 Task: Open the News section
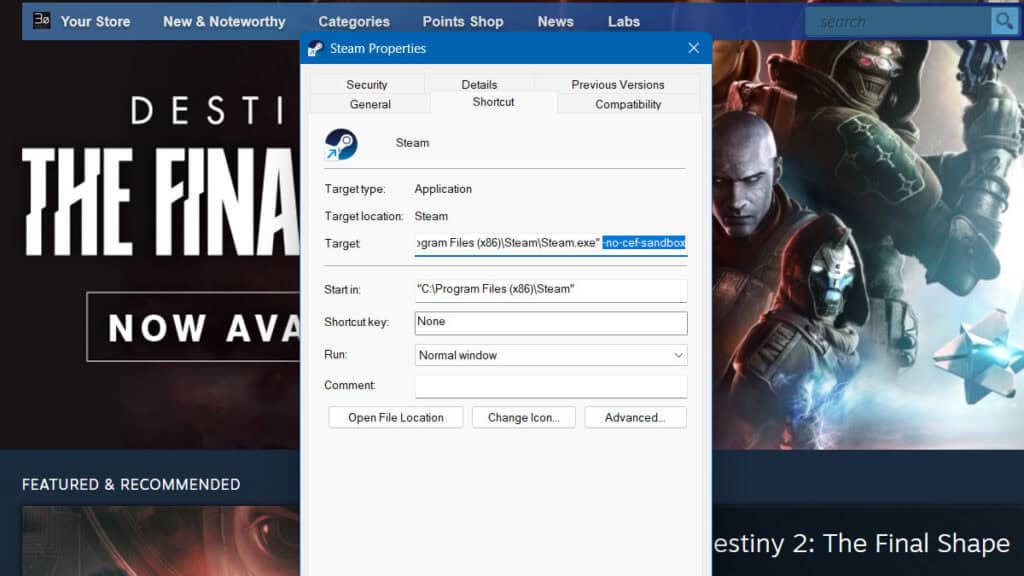click(555, 20)
